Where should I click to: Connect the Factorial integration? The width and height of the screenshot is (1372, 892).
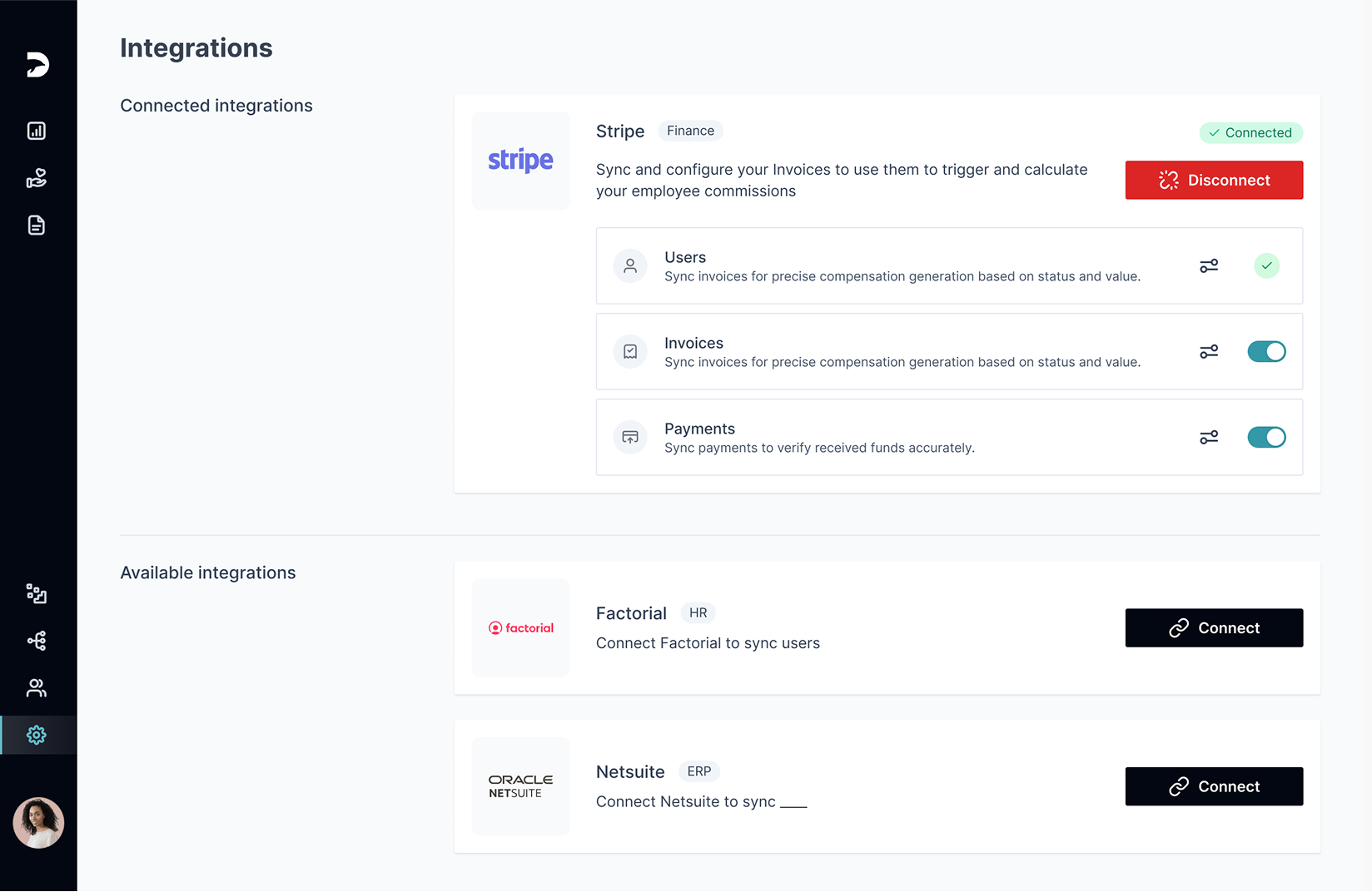(1214, 627)
